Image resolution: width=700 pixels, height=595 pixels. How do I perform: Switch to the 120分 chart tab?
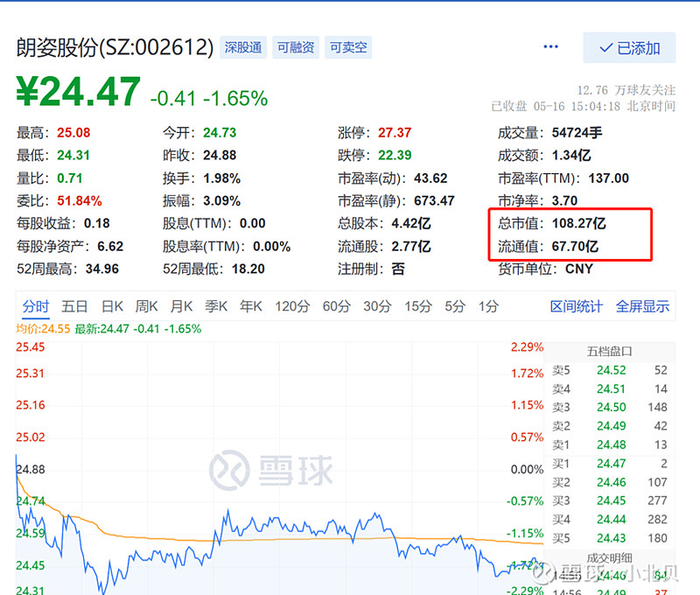pyautogui.click(x=292, y=307)
